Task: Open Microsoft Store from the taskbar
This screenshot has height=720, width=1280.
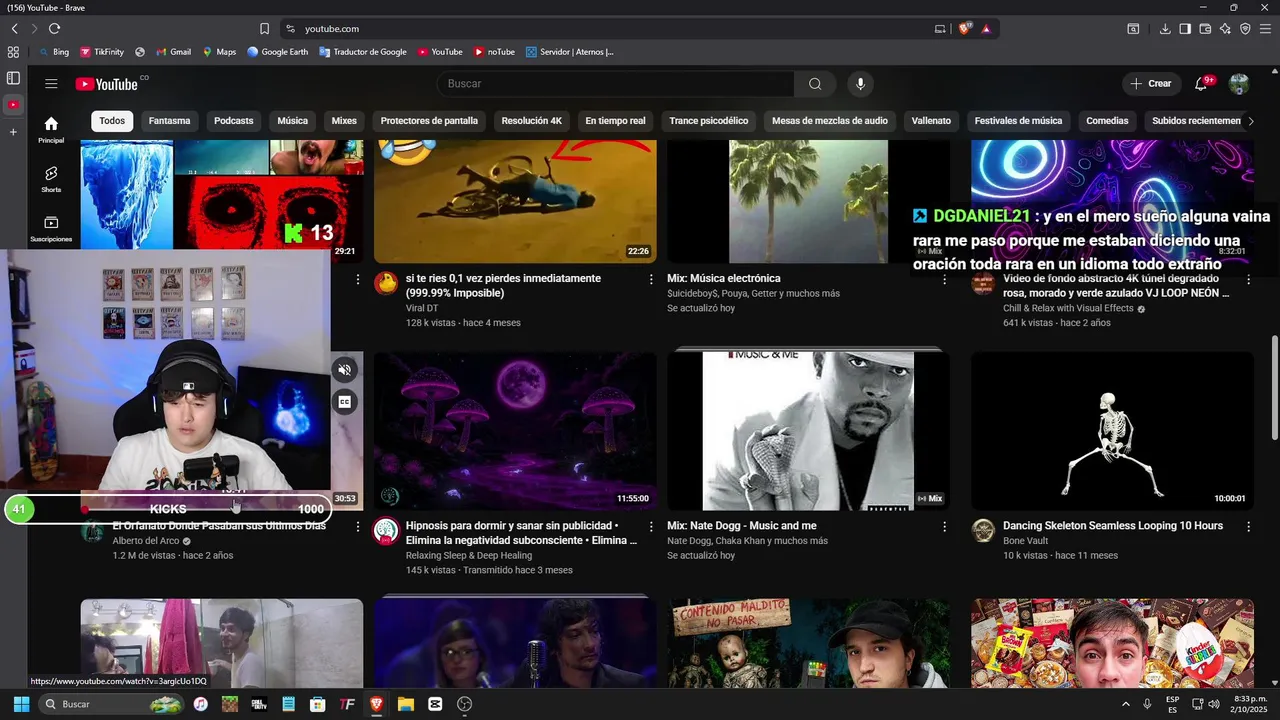Action: pos(318,704)
